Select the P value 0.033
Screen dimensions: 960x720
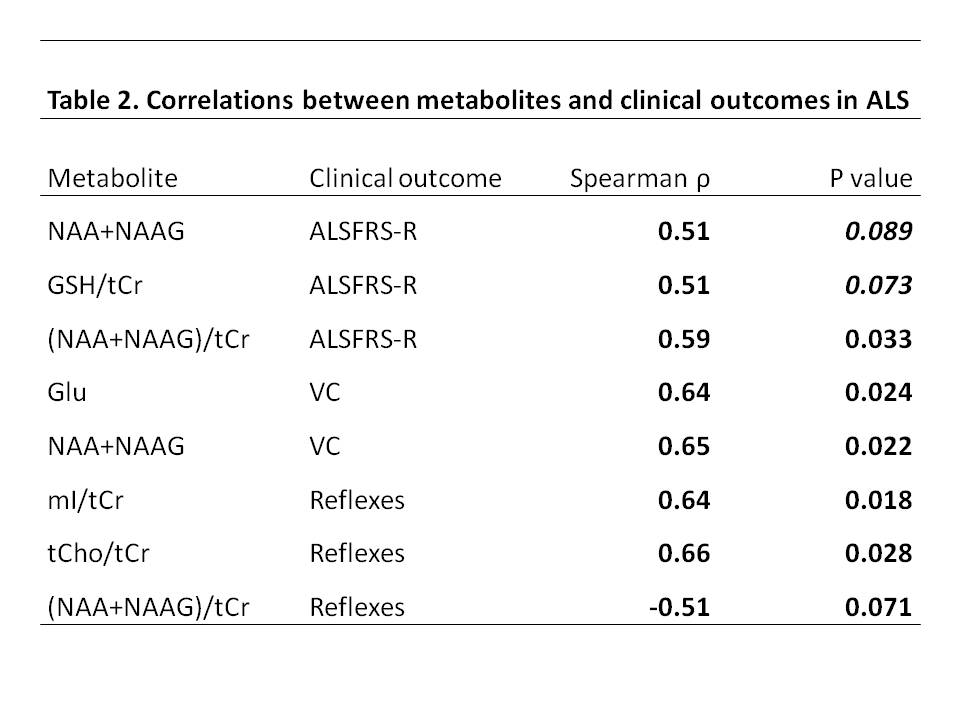pyautogui.click(x=878, y=340)
